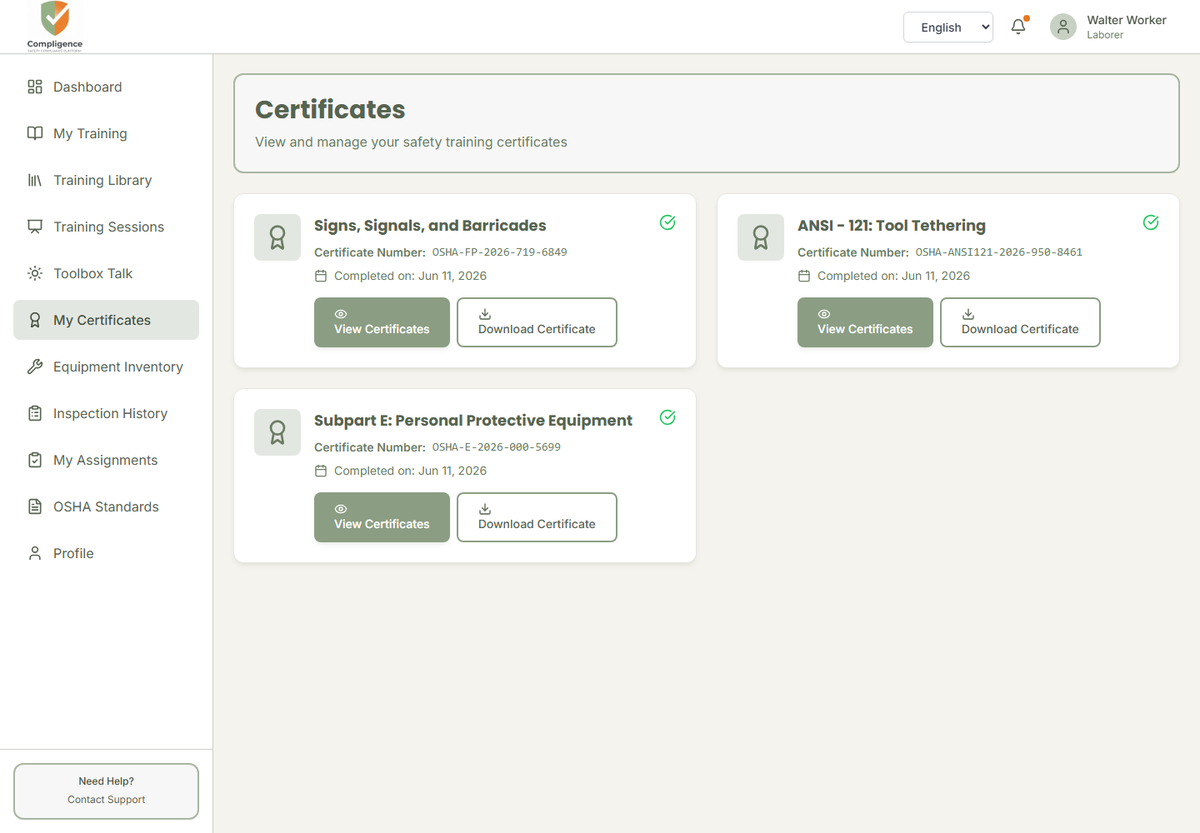Download the Signs, Signals, and Barricades certificate
Screen dimensions: 1200x833
(537, 322)
